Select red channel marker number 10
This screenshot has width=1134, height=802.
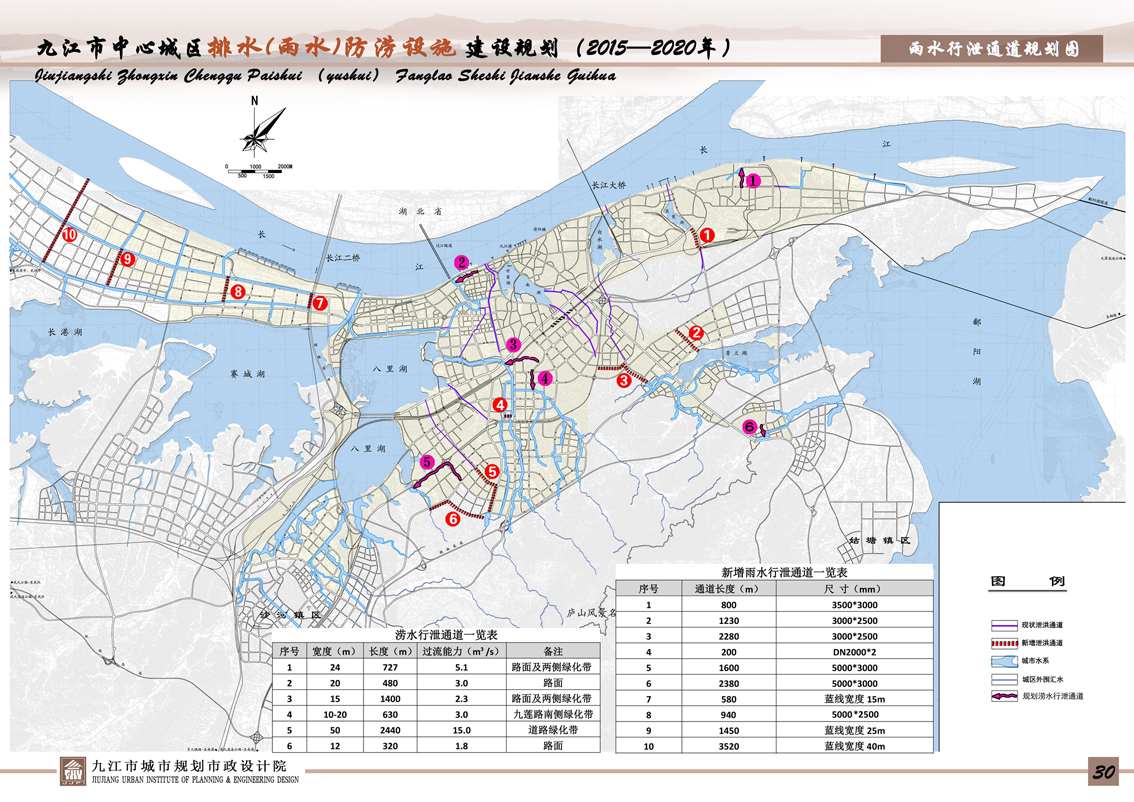[x=69, y=235]
